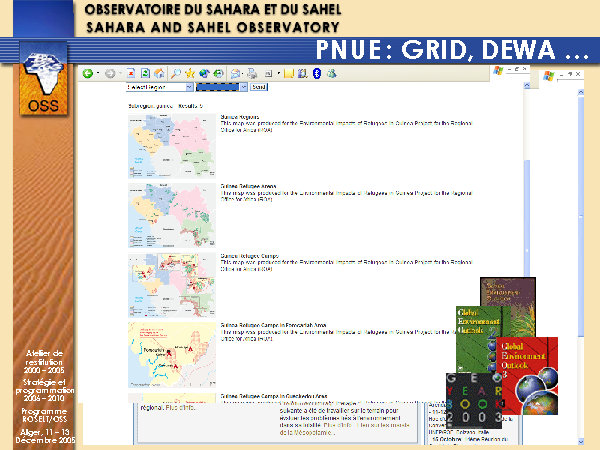
Task: Print the page using the printer icon
Action: point(252,73)
